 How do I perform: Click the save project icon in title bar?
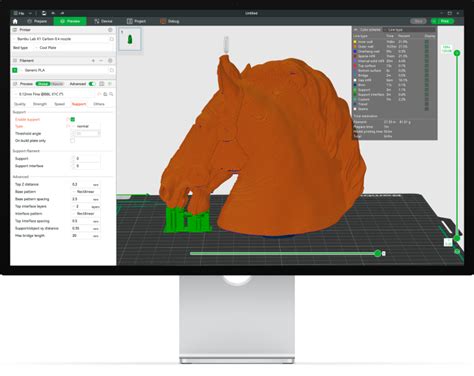(x=44, y=13)
